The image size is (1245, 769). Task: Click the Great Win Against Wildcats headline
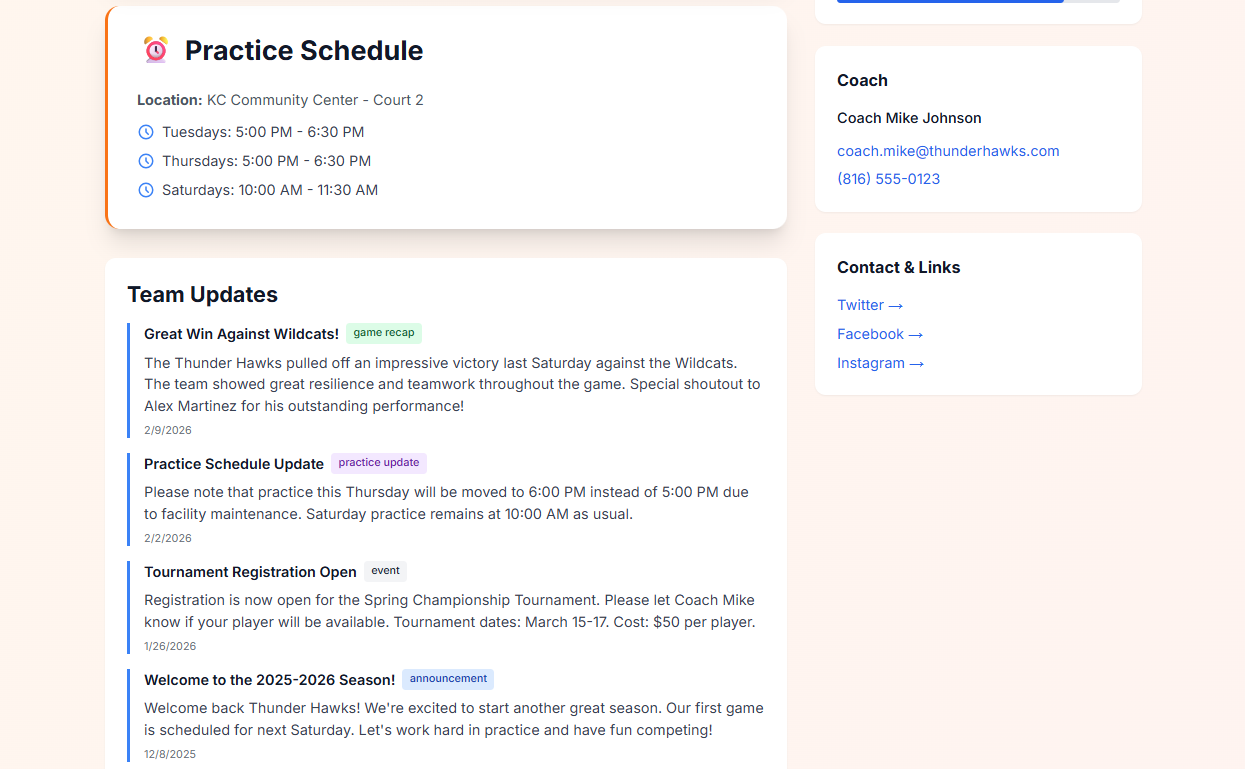tap(240, 333)
